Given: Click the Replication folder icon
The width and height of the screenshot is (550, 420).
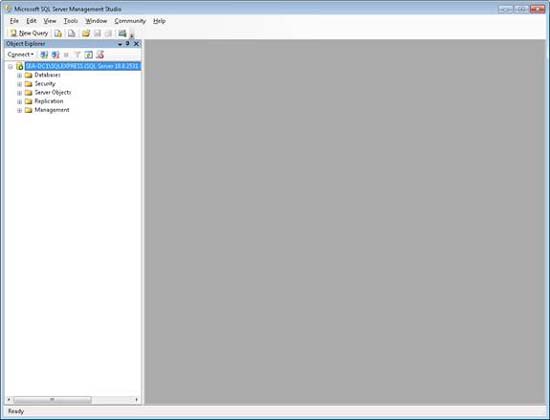Looking at the screenshot, I should coord(28,101).
